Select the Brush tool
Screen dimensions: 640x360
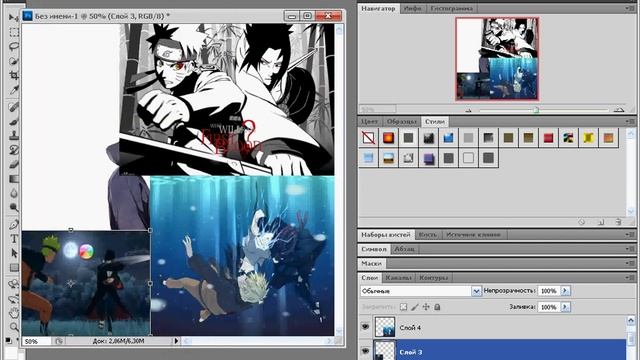13,121
